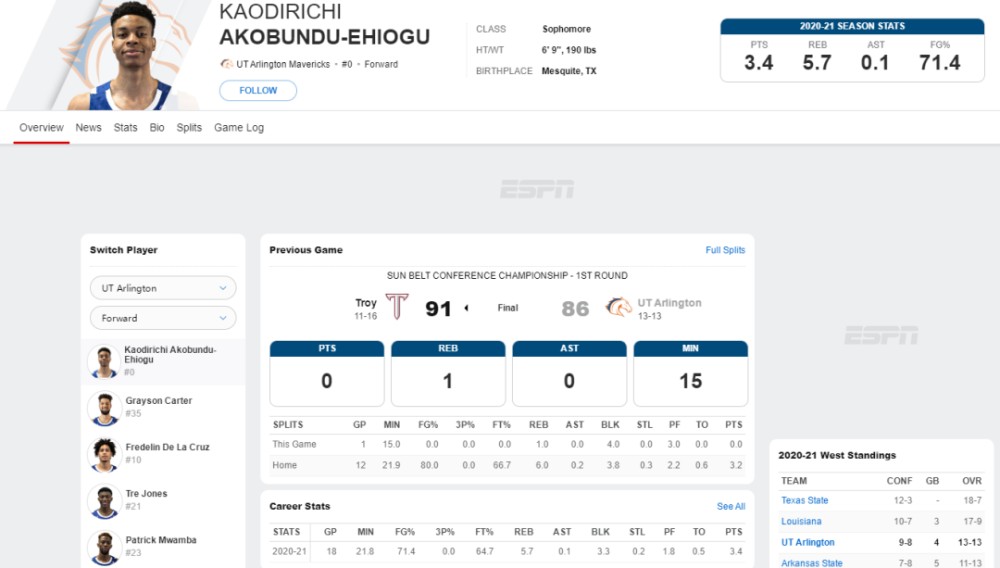Select Grayson Carter's player photo
Viewport: 1000px width, 568px height.
click(x=104, y=408)
